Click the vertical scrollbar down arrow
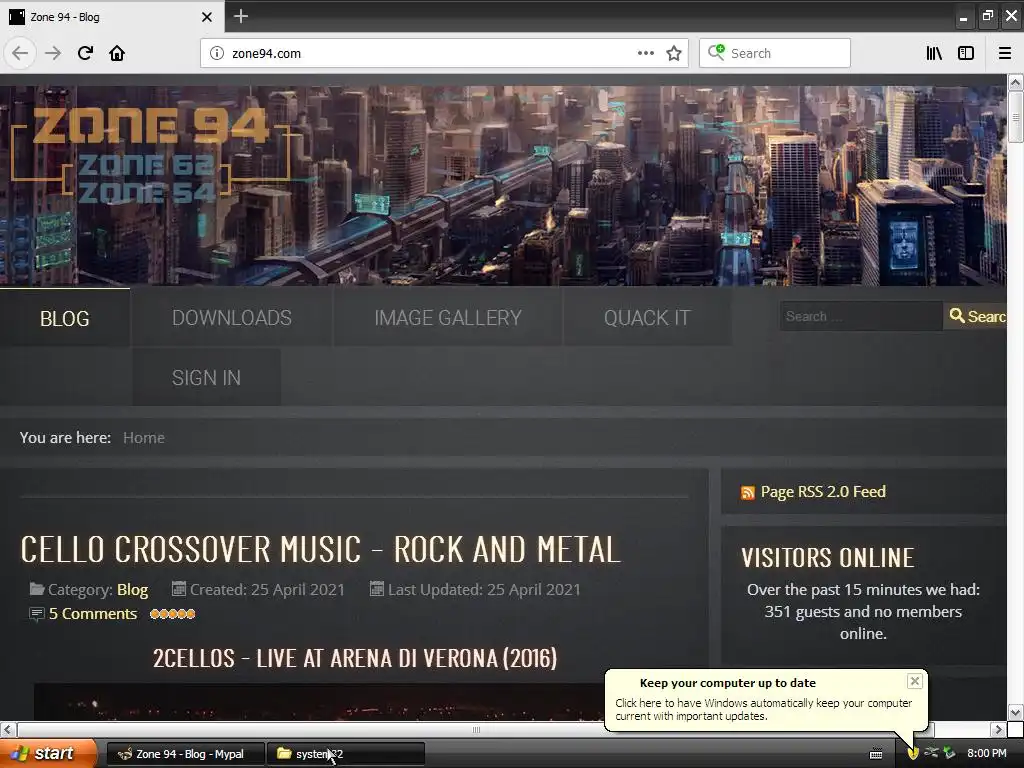The image size is (1024, 768). 1015,712
